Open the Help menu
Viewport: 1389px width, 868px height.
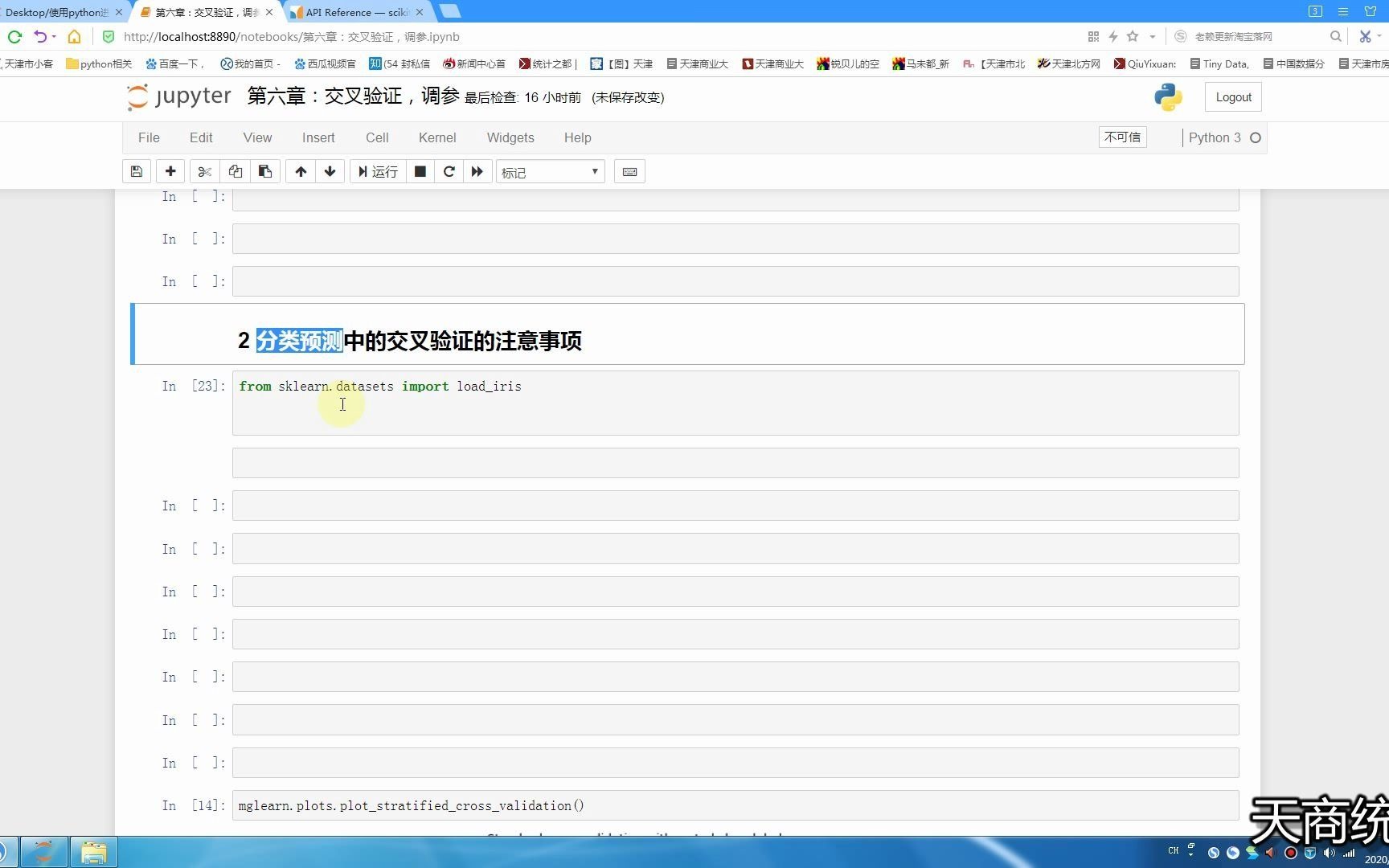577,137
